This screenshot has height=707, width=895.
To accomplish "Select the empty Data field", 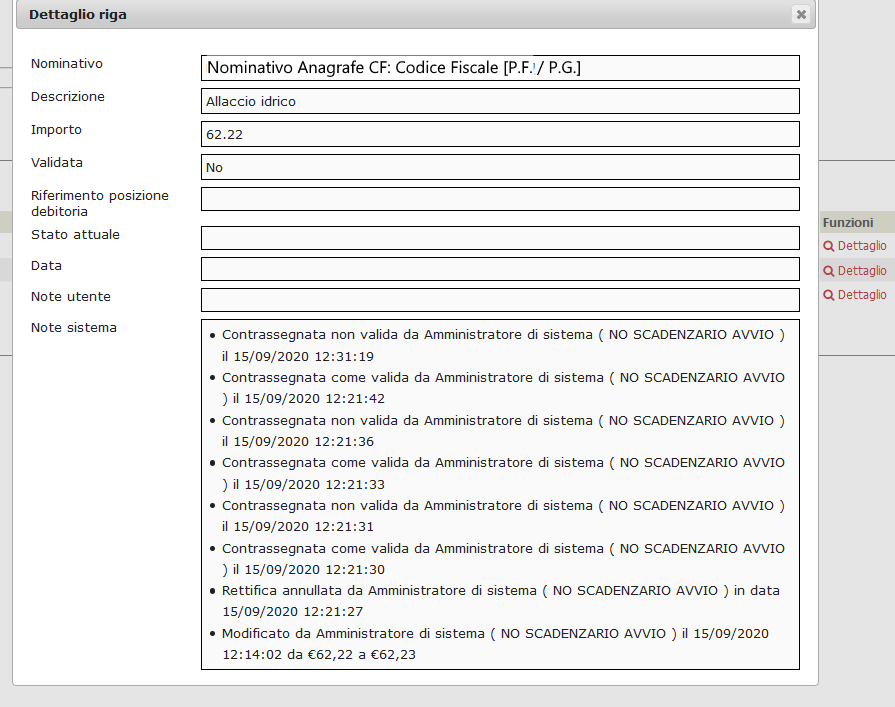I will 500,268.
